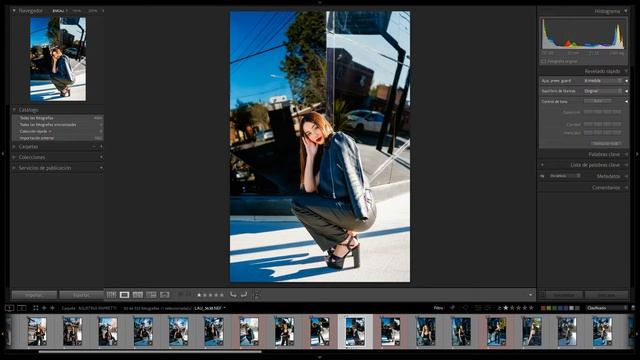Click the Sincronizar button

[x=564, y=295]
